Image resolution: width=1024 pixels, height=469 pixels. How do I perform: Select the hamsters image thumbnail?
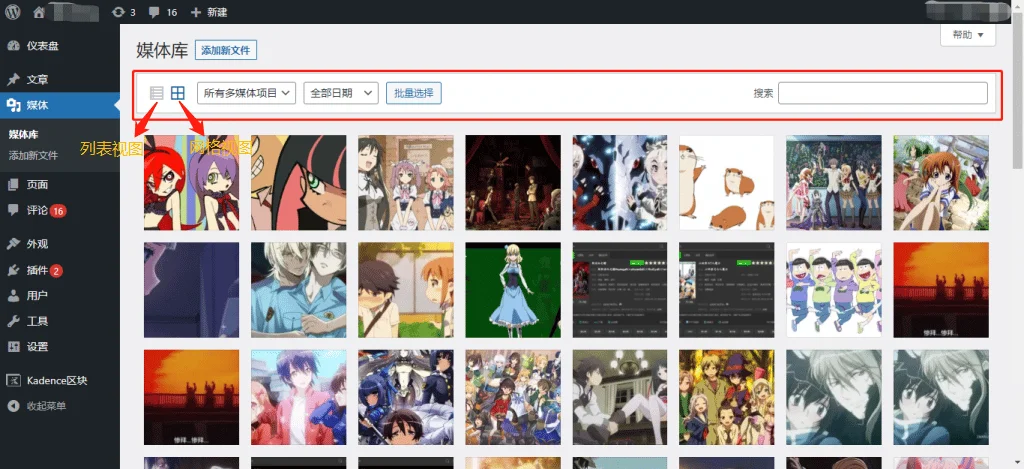click(727, 183)
